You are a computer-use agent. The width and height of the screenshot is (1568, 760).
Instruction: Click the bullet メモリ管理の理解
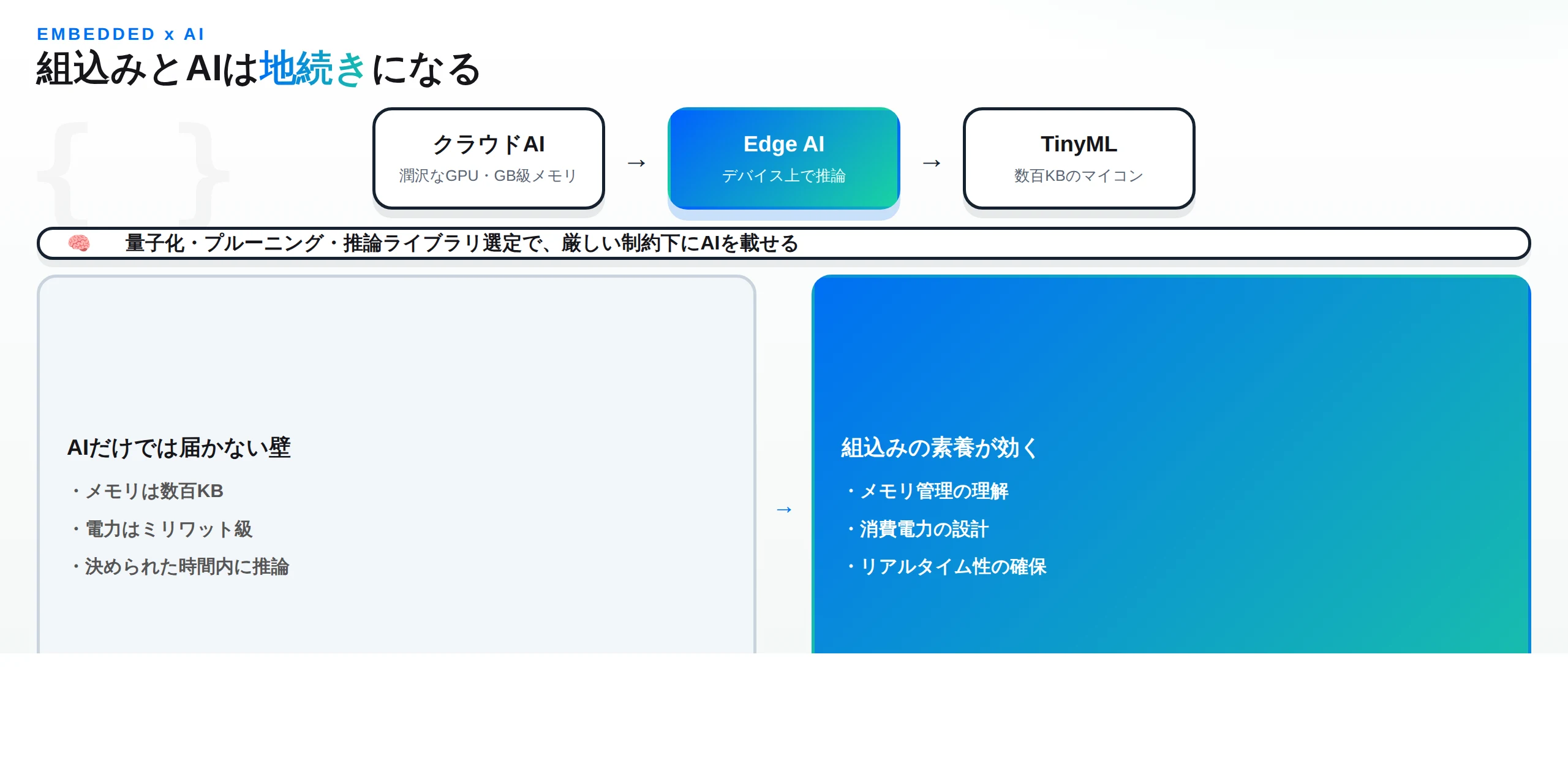pos(927,491)
